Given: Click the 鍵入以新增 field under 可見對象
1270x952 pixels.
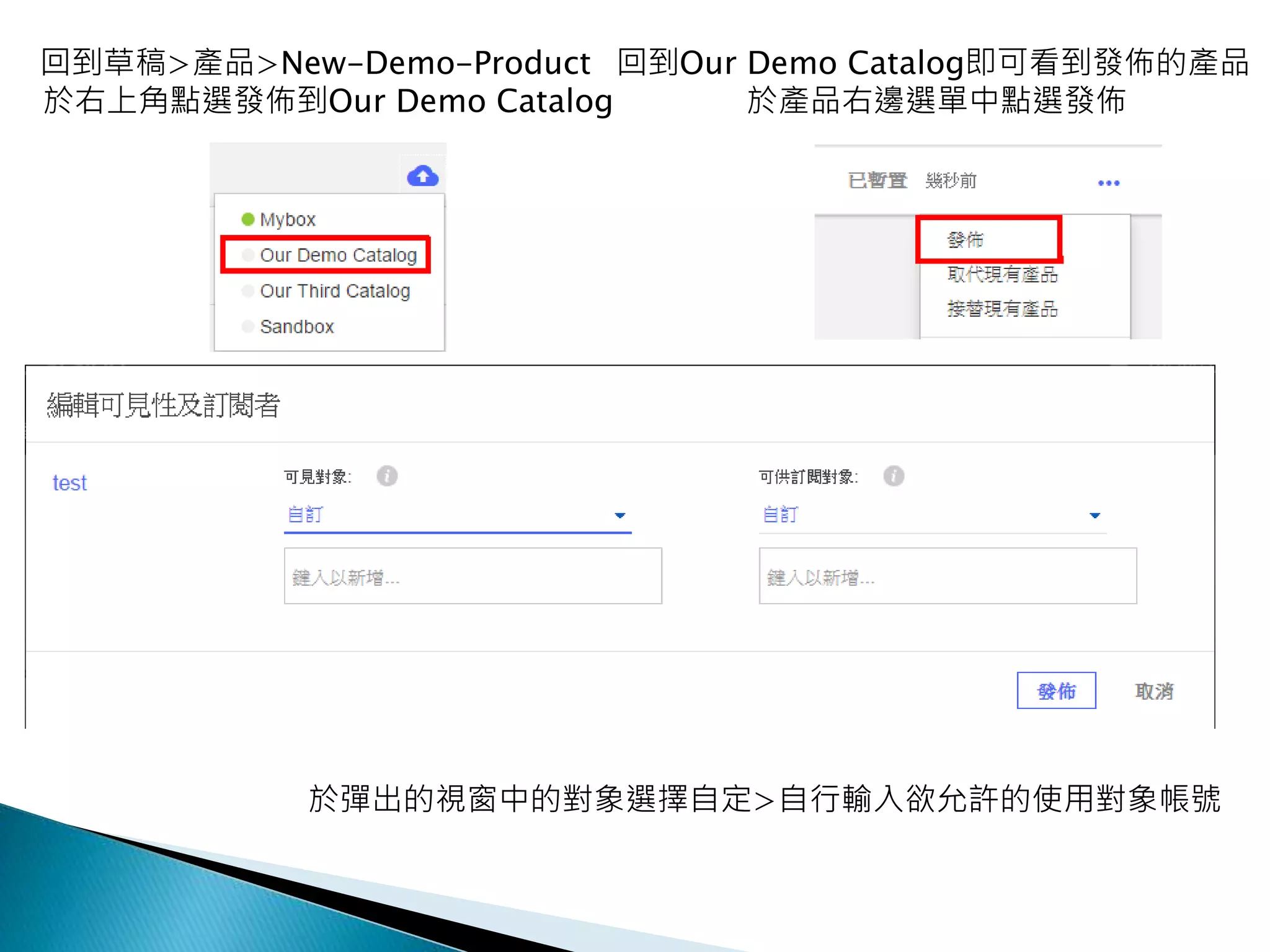Looking at the screenshot, I should tap(473, 576).
